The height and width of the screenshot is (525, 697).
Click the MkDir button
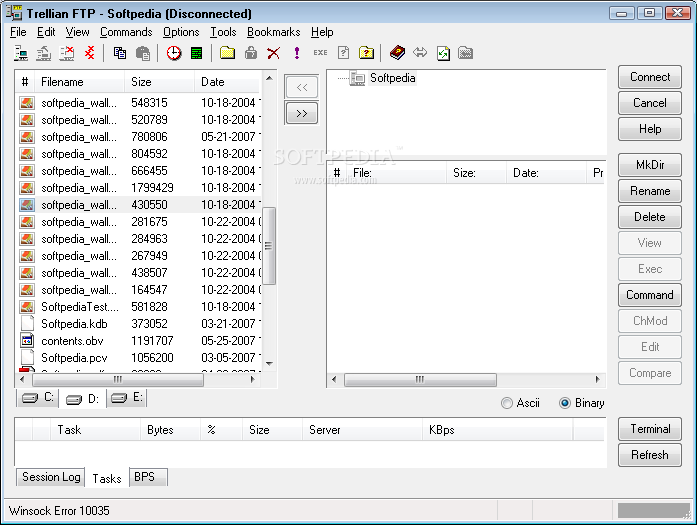pos(649,165)
